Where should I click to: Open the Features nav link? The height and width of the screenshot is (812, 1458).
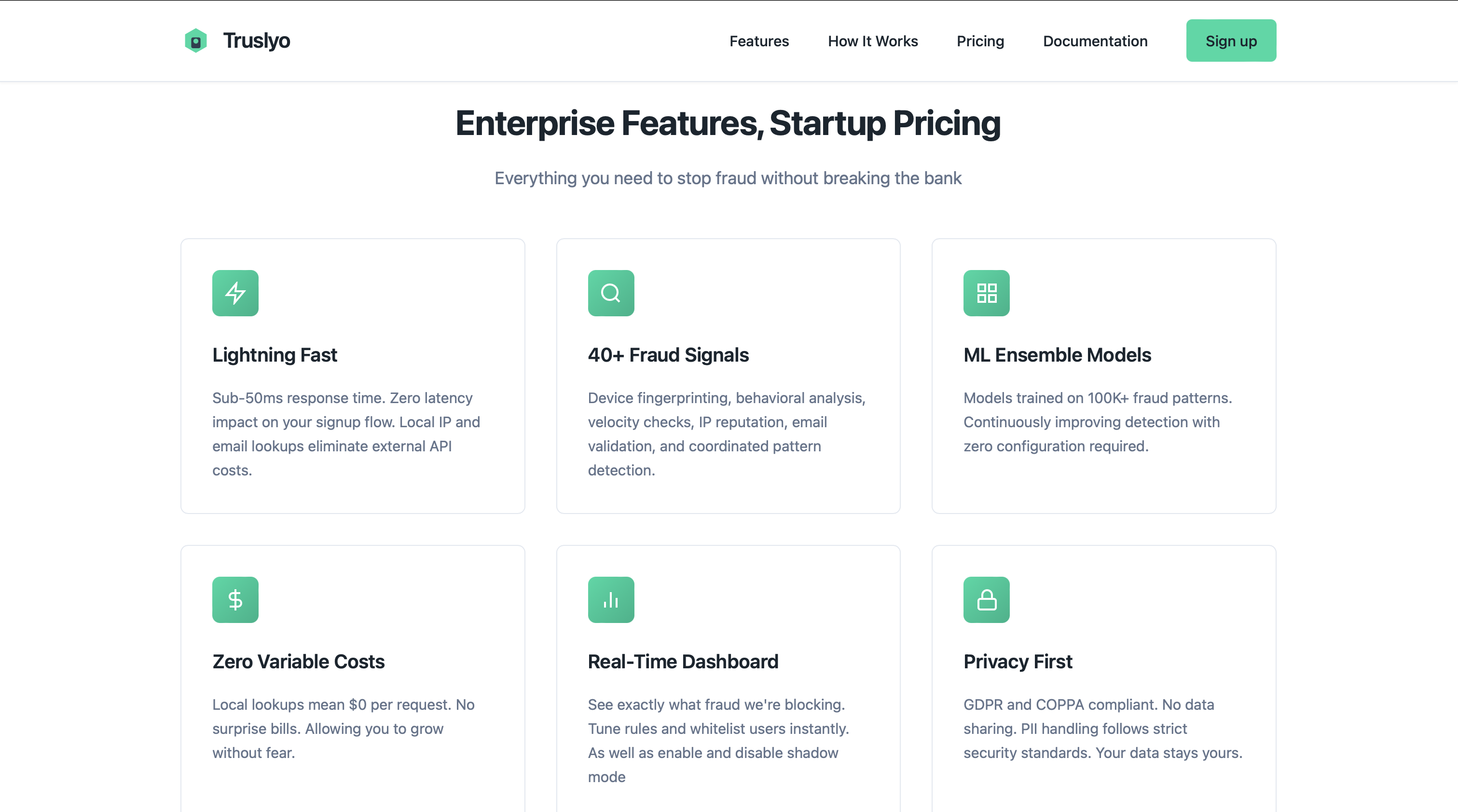tap(758, 41)
